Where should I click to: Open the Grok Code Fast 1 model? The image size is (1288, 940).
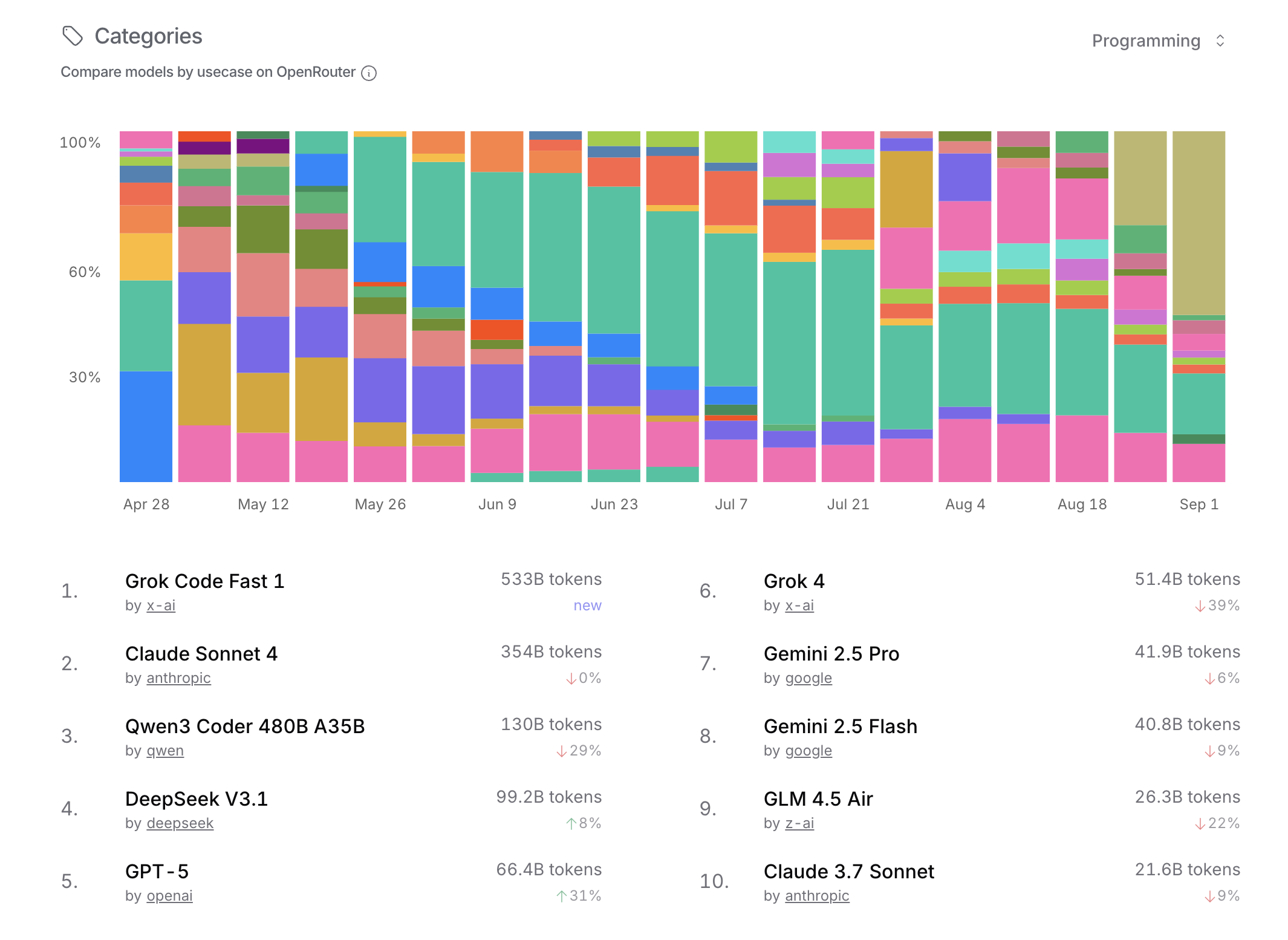204,581
